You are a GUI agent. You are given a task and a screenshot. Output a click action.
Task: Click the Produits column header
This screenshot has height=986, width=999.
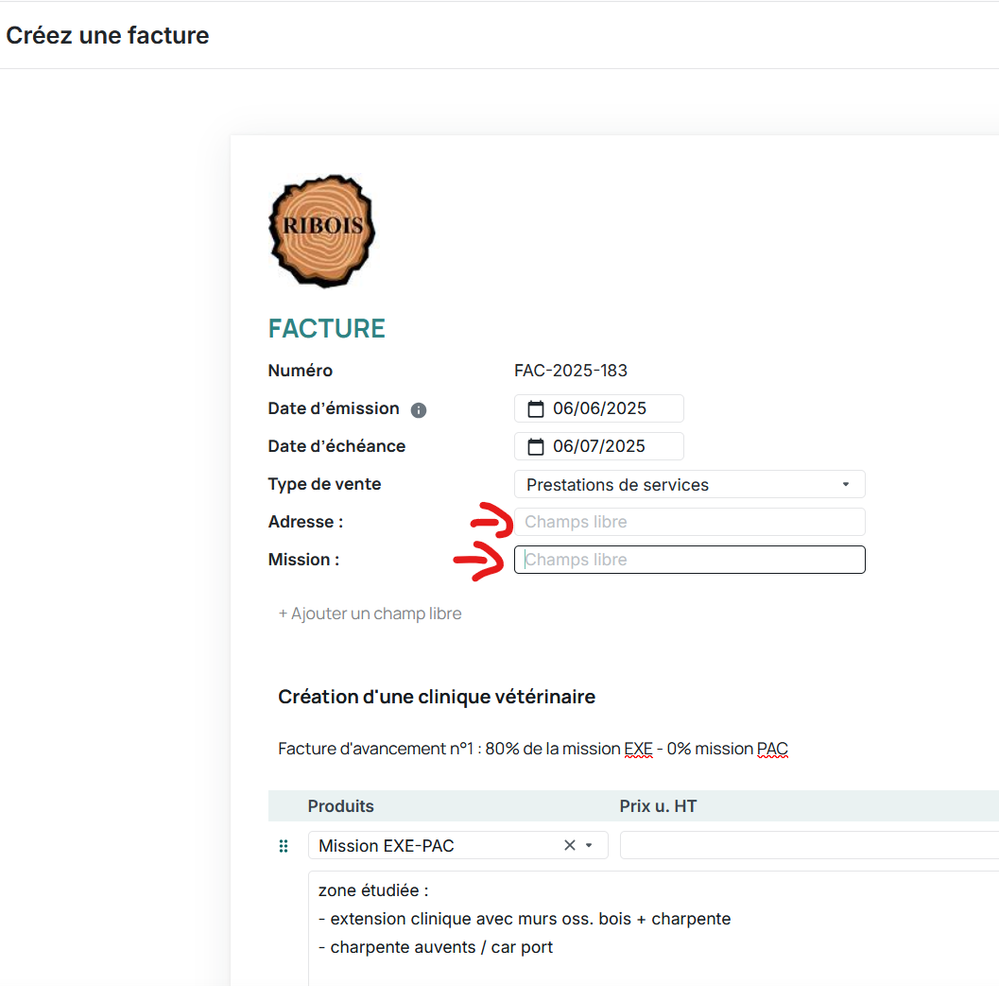point(341,806)
